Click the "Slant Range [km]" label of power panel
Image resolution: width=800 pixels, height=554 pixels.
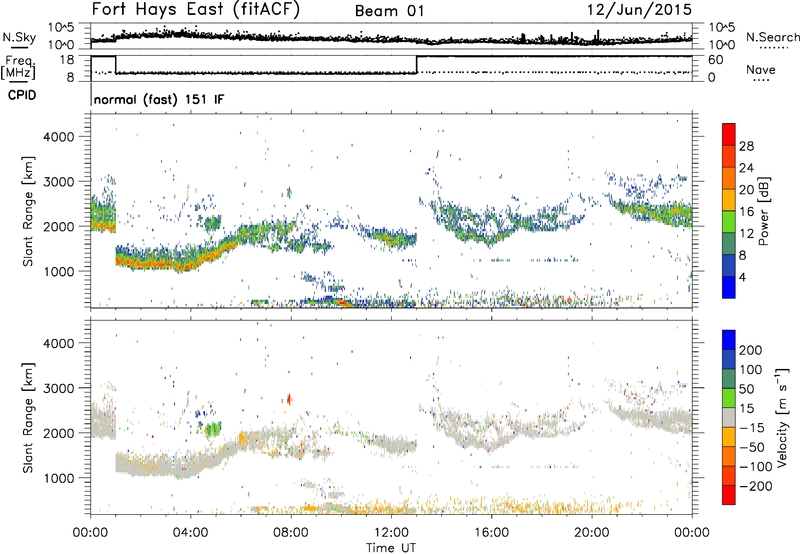tap(28, 211)
